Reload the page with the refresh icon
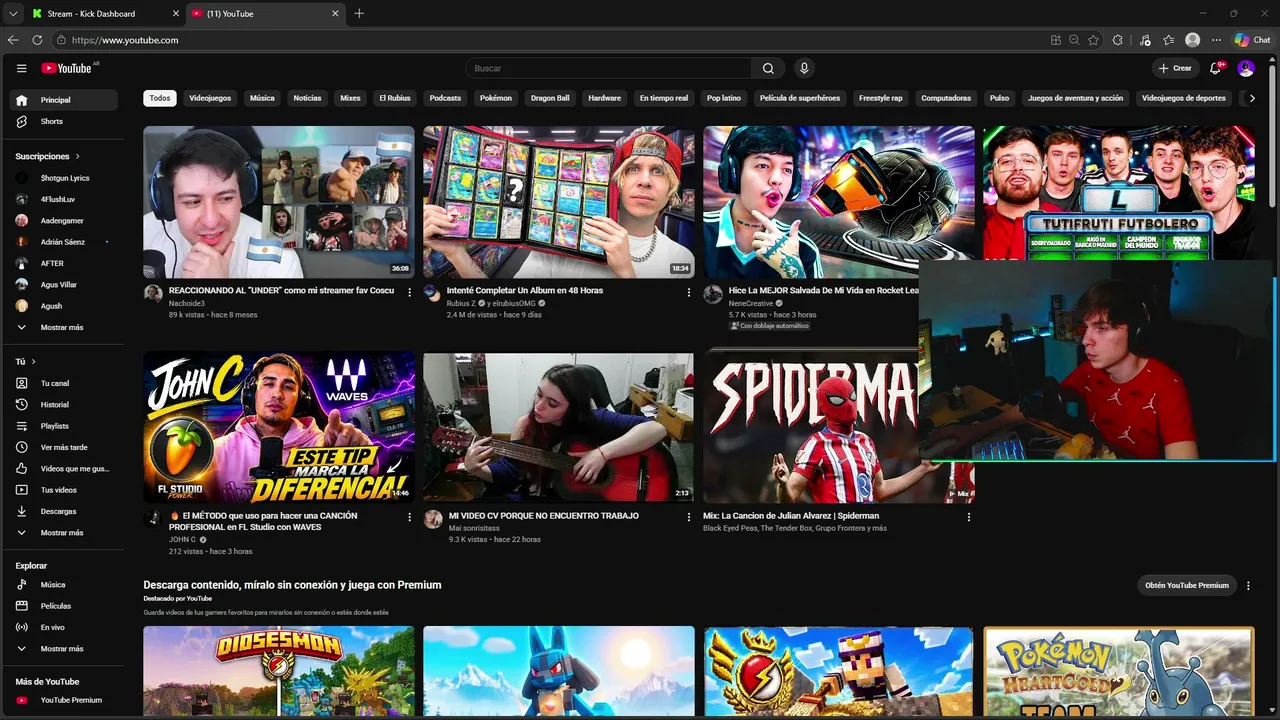 pyautogui.click(x=37, y=40)
